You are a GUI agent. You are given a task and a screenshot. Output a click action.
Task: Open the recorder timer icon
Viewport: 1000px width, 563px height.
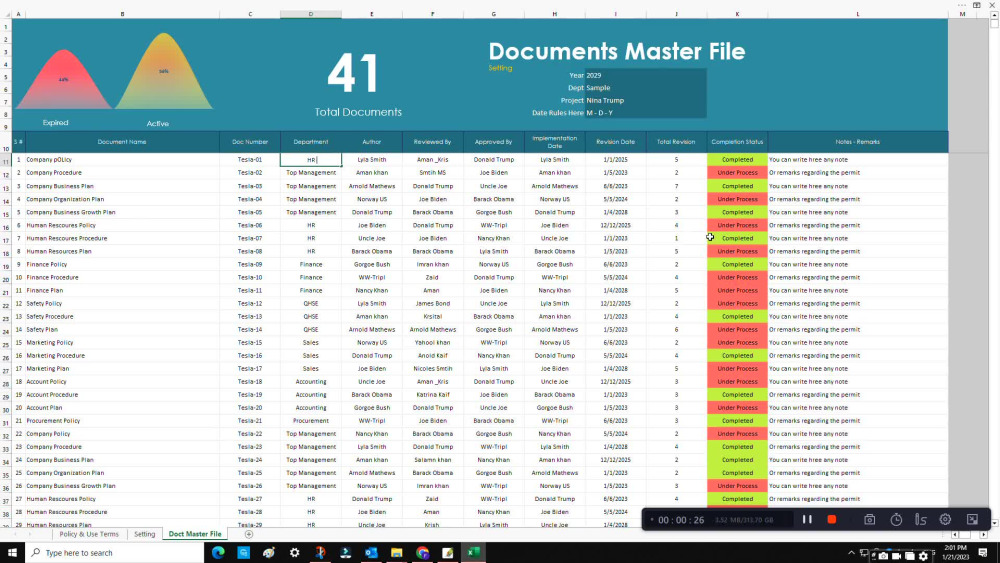click(x=896, y=520)
